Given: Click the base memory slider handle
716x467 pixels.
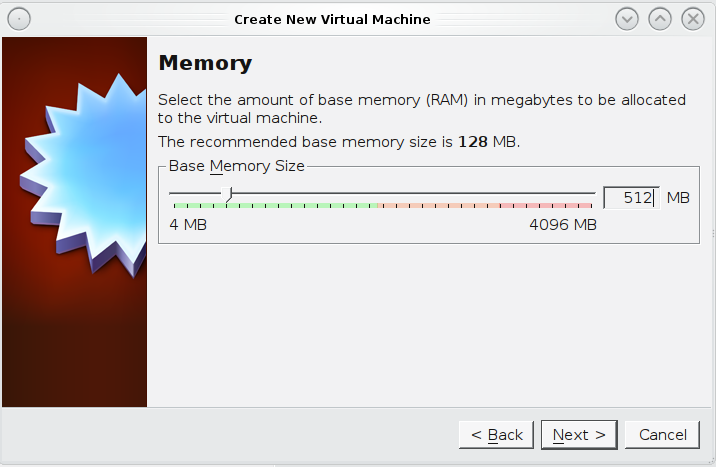Looking at the screenshot, I should tap(229, 194).
